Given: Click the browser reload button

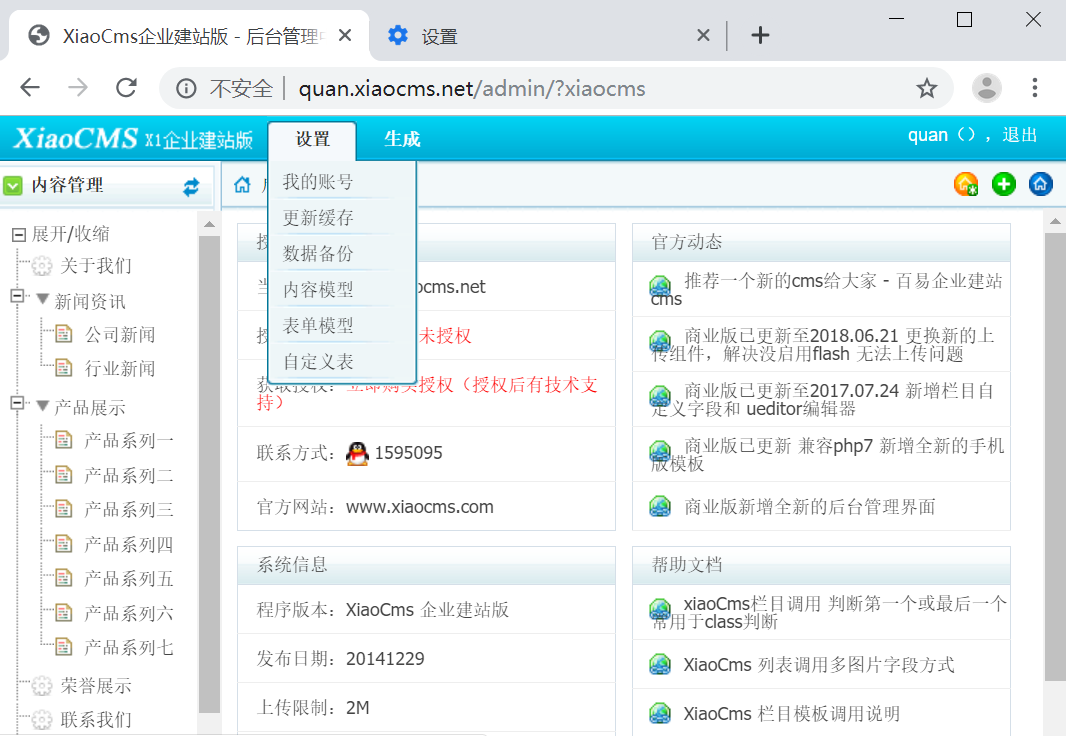Looking at the screenshot, I should [126, 88].
